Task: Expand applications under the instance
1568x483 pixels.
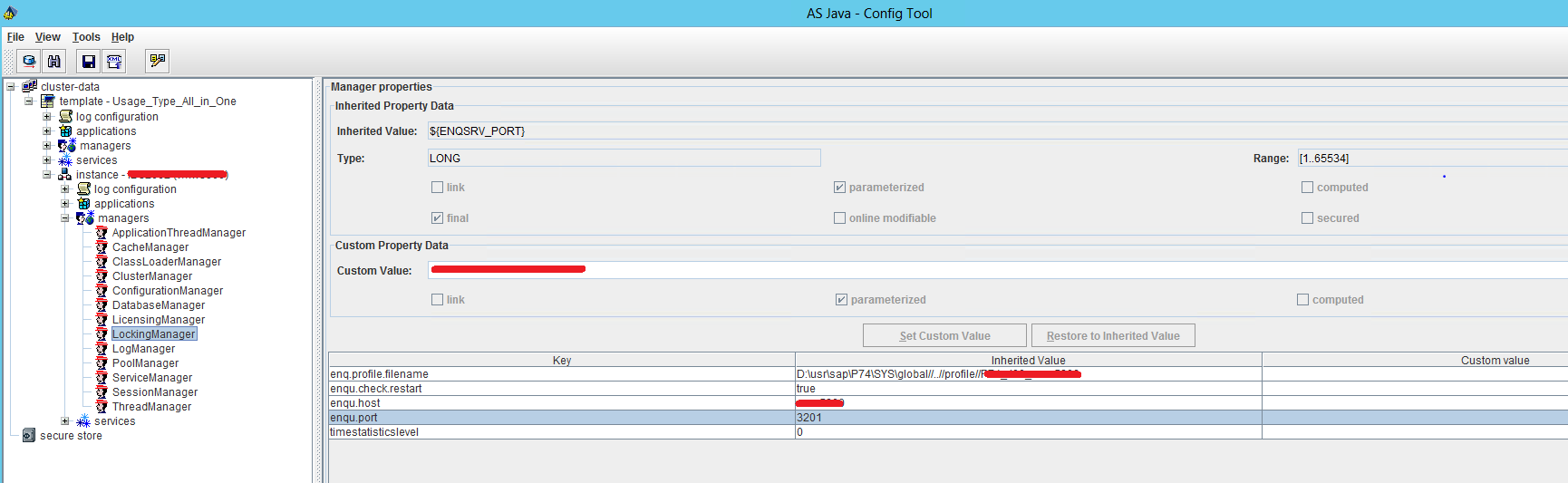Action: click(65, 203)
